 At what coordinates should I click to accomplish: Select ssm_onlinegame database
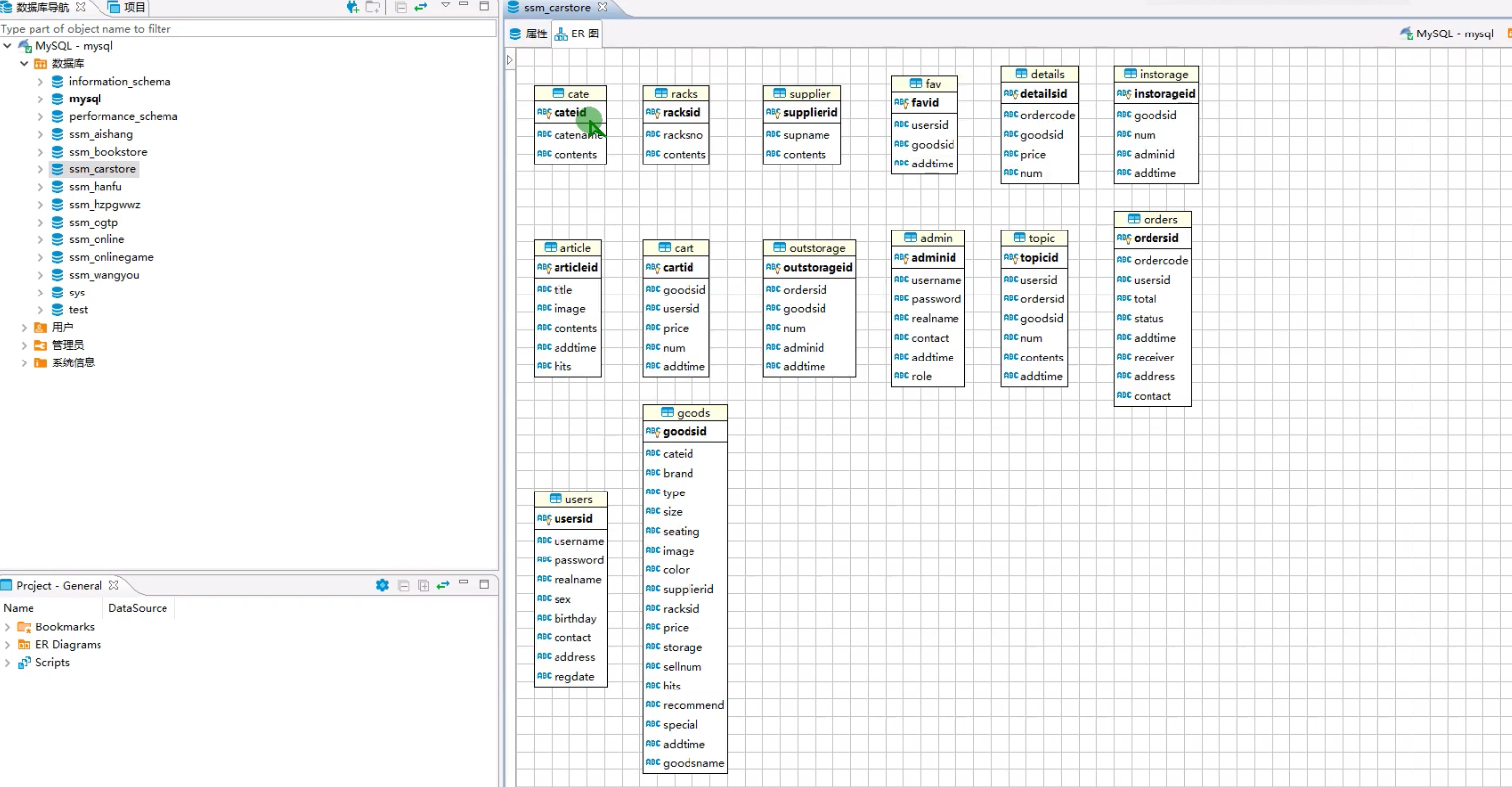[111, 257]
